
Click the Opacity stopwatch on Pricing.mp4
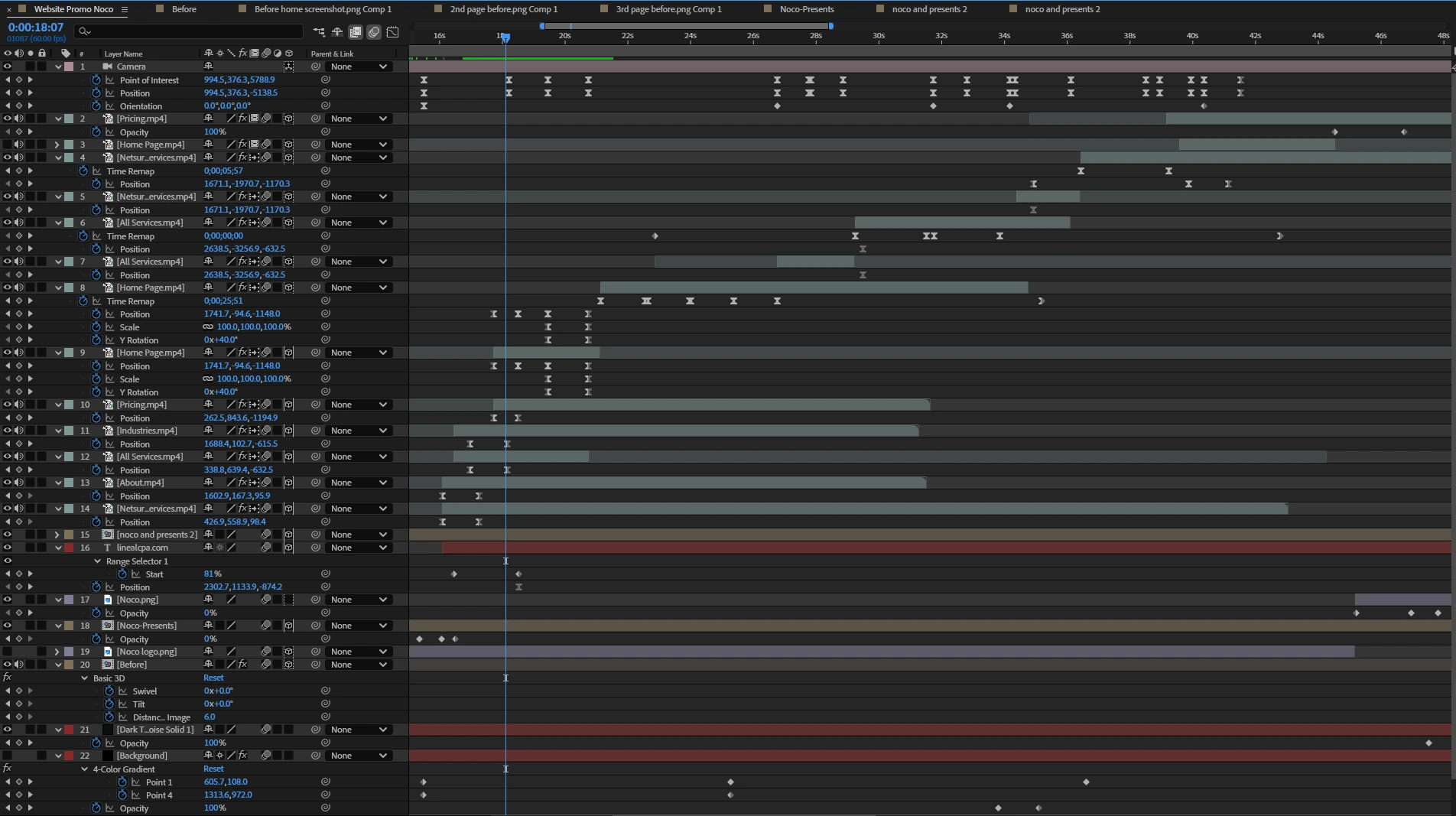[96, 132]
